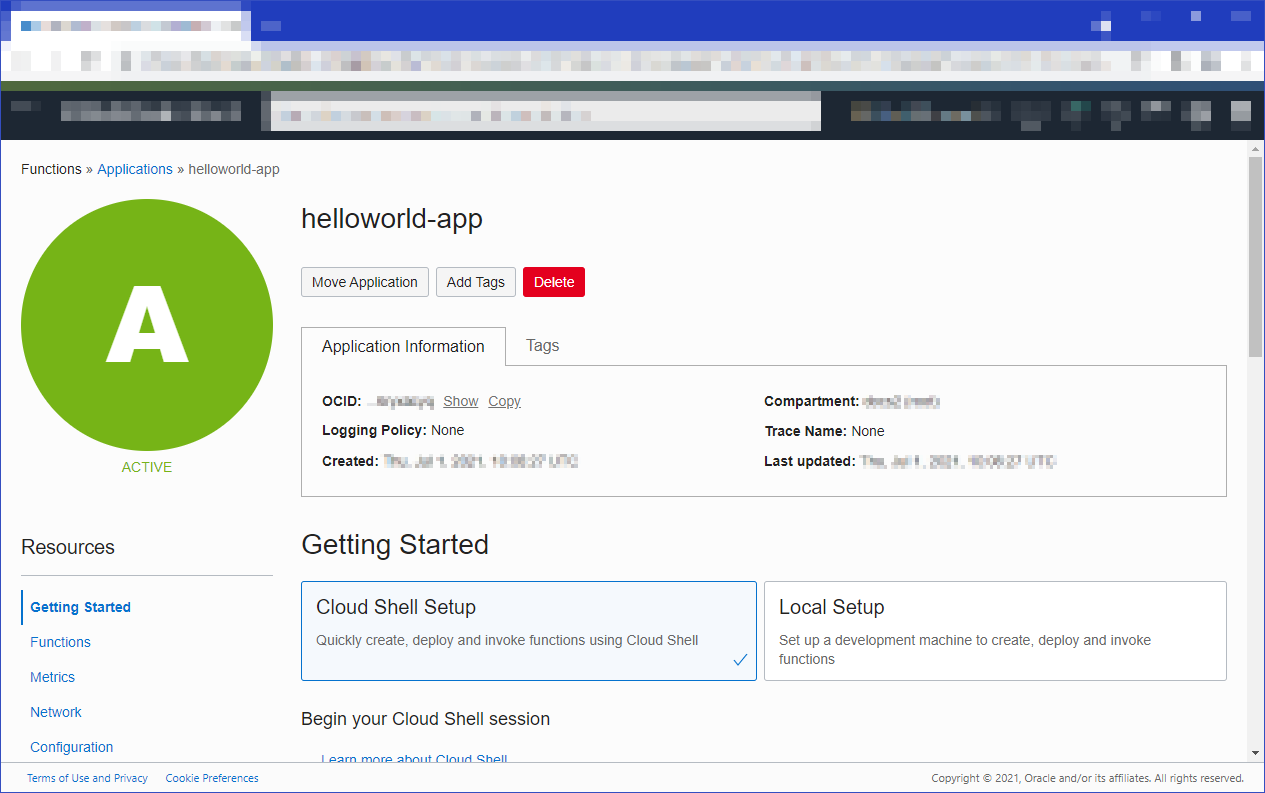
Task: Delete the helloworld-app application
Action: tap(553, 282)
